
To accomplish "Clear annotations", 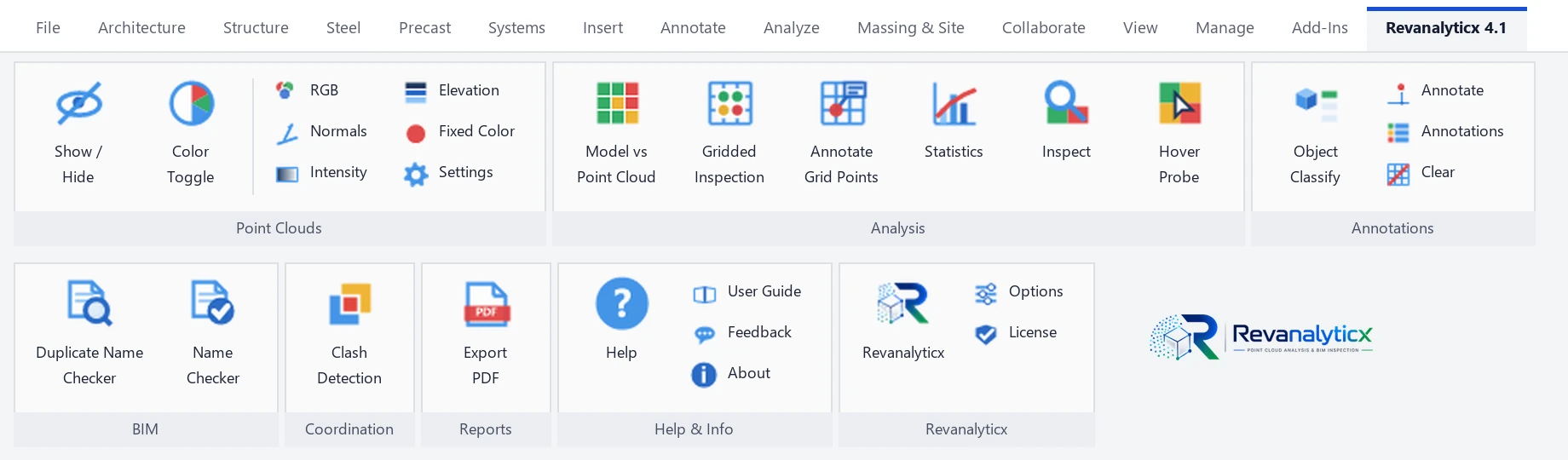I will click(x=1421, y=172).
